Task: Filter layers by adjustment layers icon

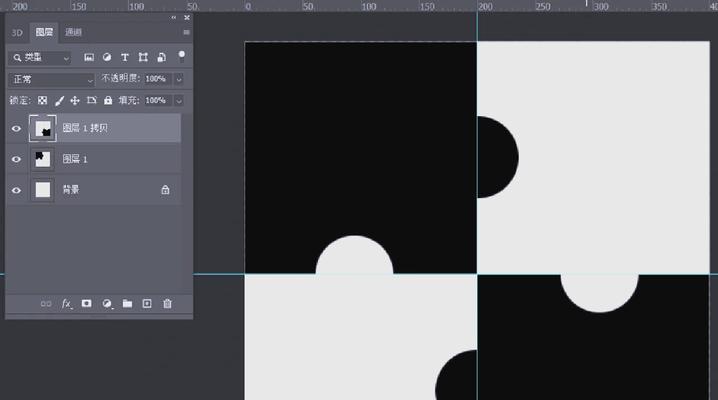Action: [107, 57]
